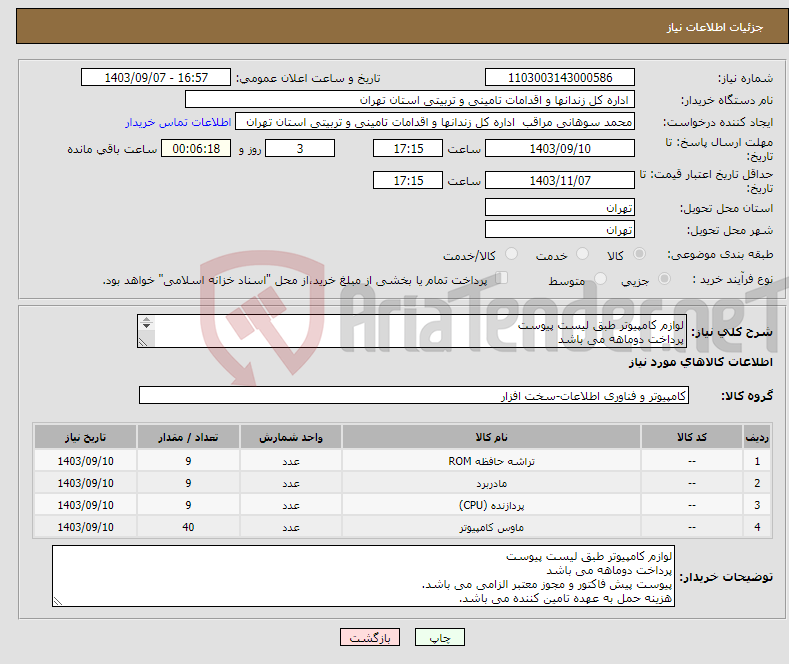Click the گروه کالا field
This screenshot has width=789, height=664.
click(x=414, y=395)
